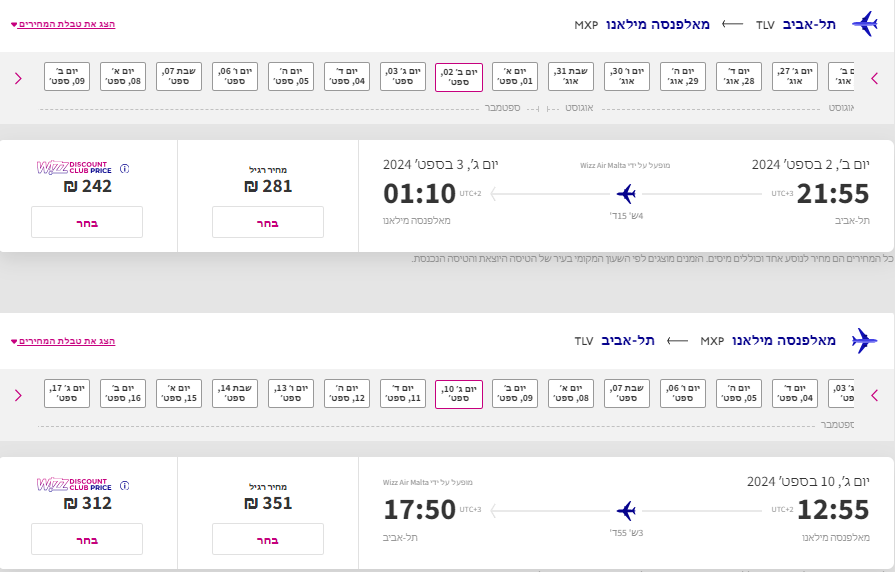Click plane icon on the 12:55–17:50 flight line

627,511
